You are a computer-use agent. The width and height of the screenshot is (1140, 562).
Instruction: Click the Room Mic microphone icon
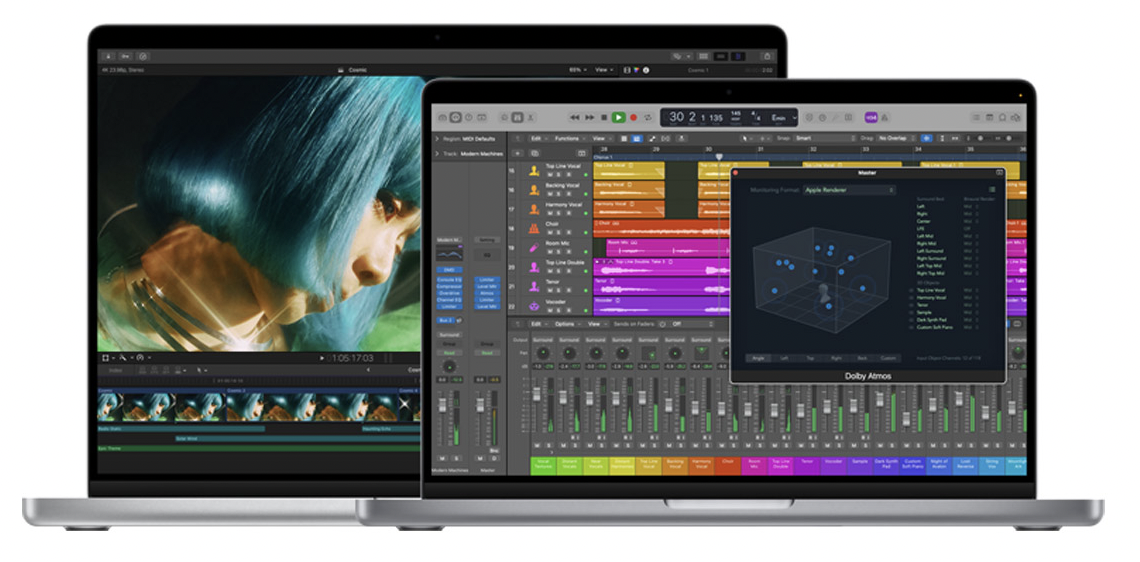tap(534, 248)
